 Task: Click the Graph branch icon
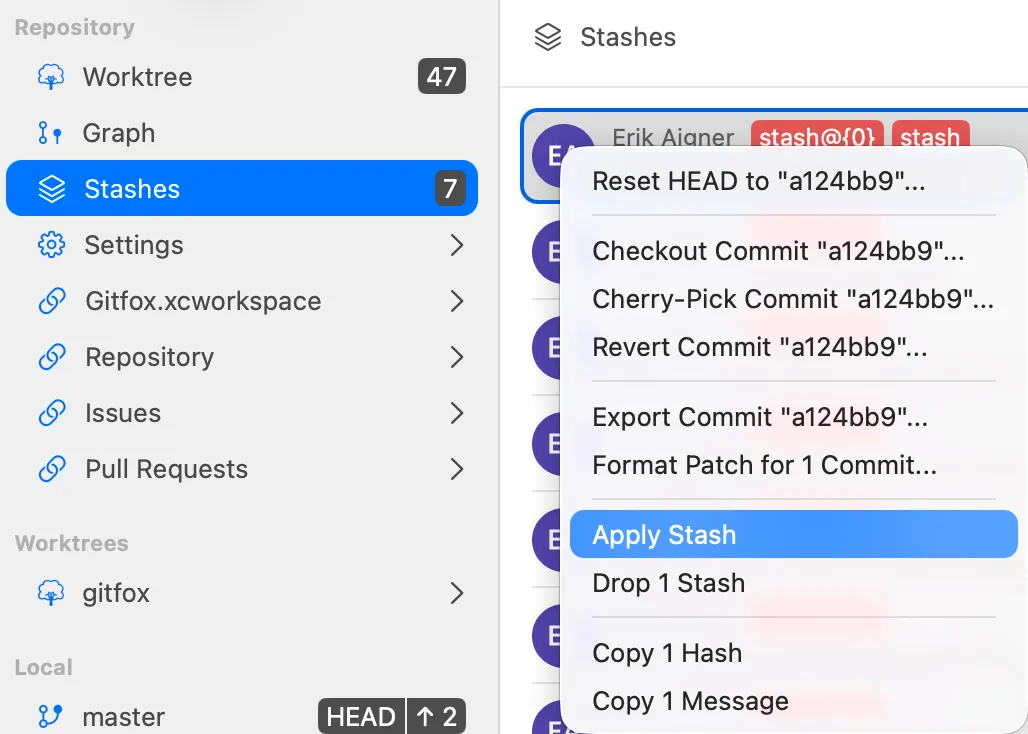point(50,133)
